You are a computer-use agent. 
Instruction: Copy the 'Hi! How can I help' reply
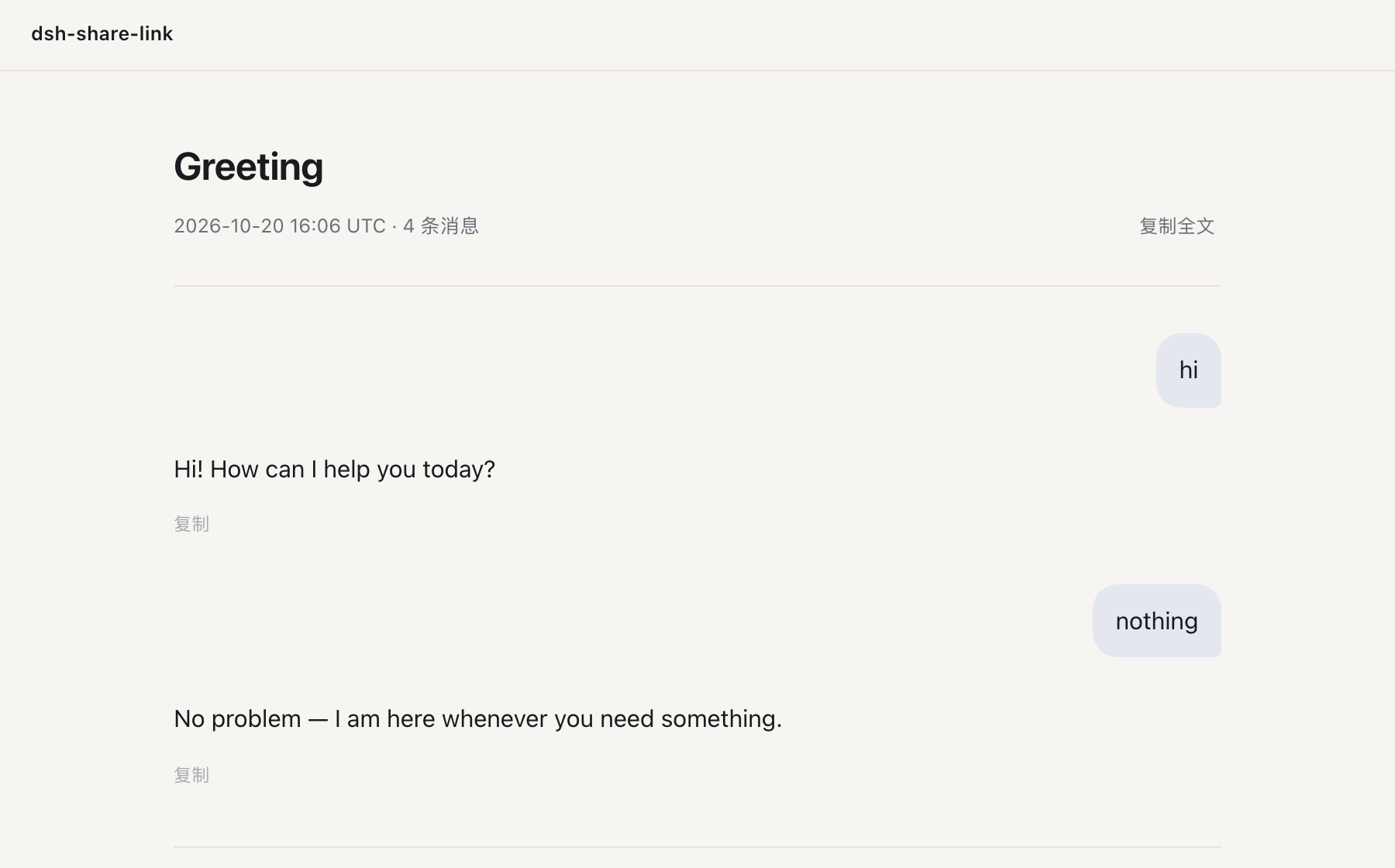click(x=191, y=524)
